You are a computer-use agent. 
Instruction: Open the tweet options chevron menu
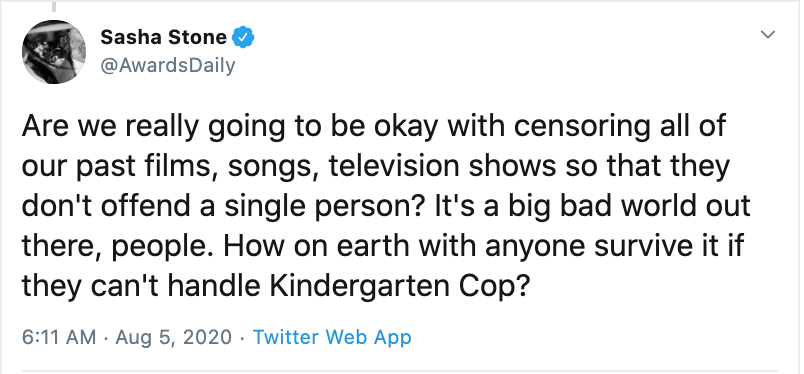click(767, 35)
